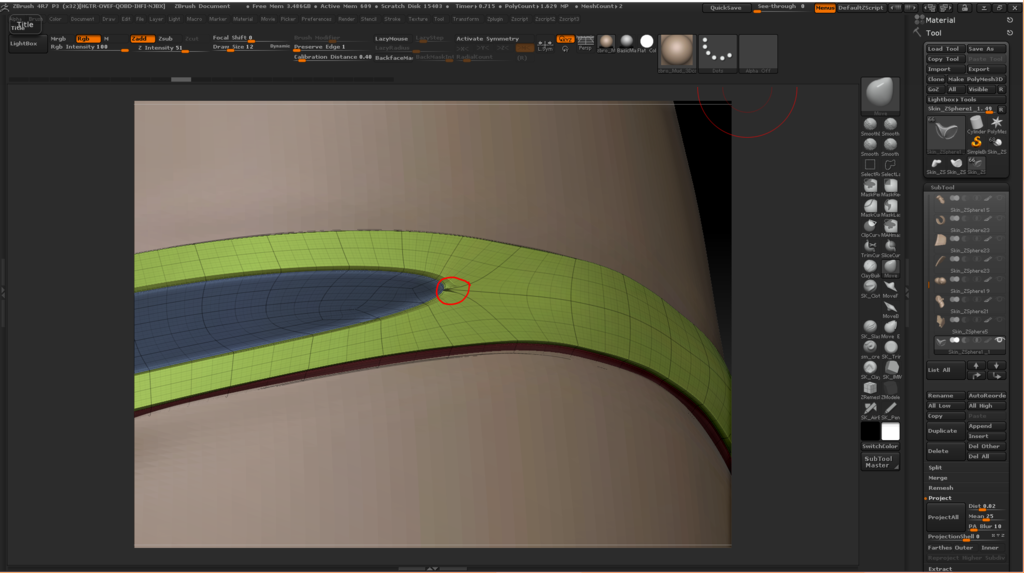This screenshot has width=1024, height=573.
Task: Select the ClayBuildup brush icon
Action: click(870, 267)
